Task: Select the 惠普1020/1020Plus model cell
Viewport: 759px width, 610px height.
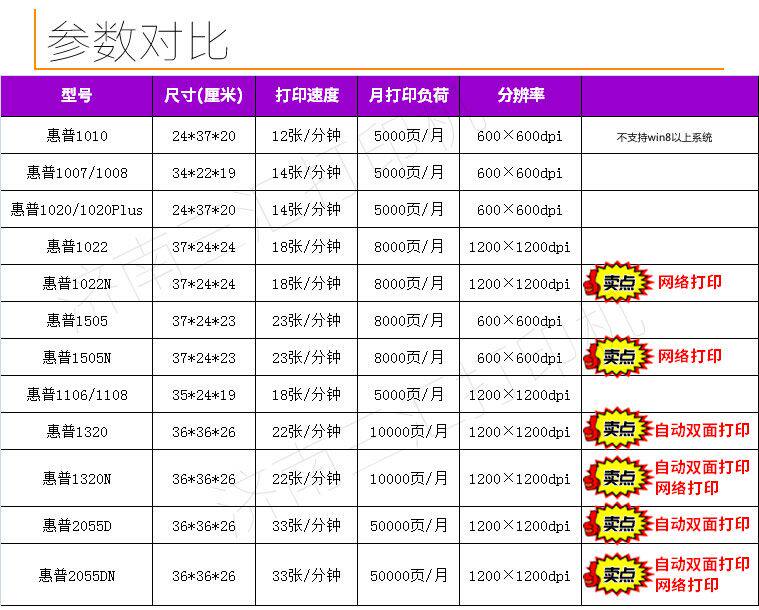Action: [77, 210]
